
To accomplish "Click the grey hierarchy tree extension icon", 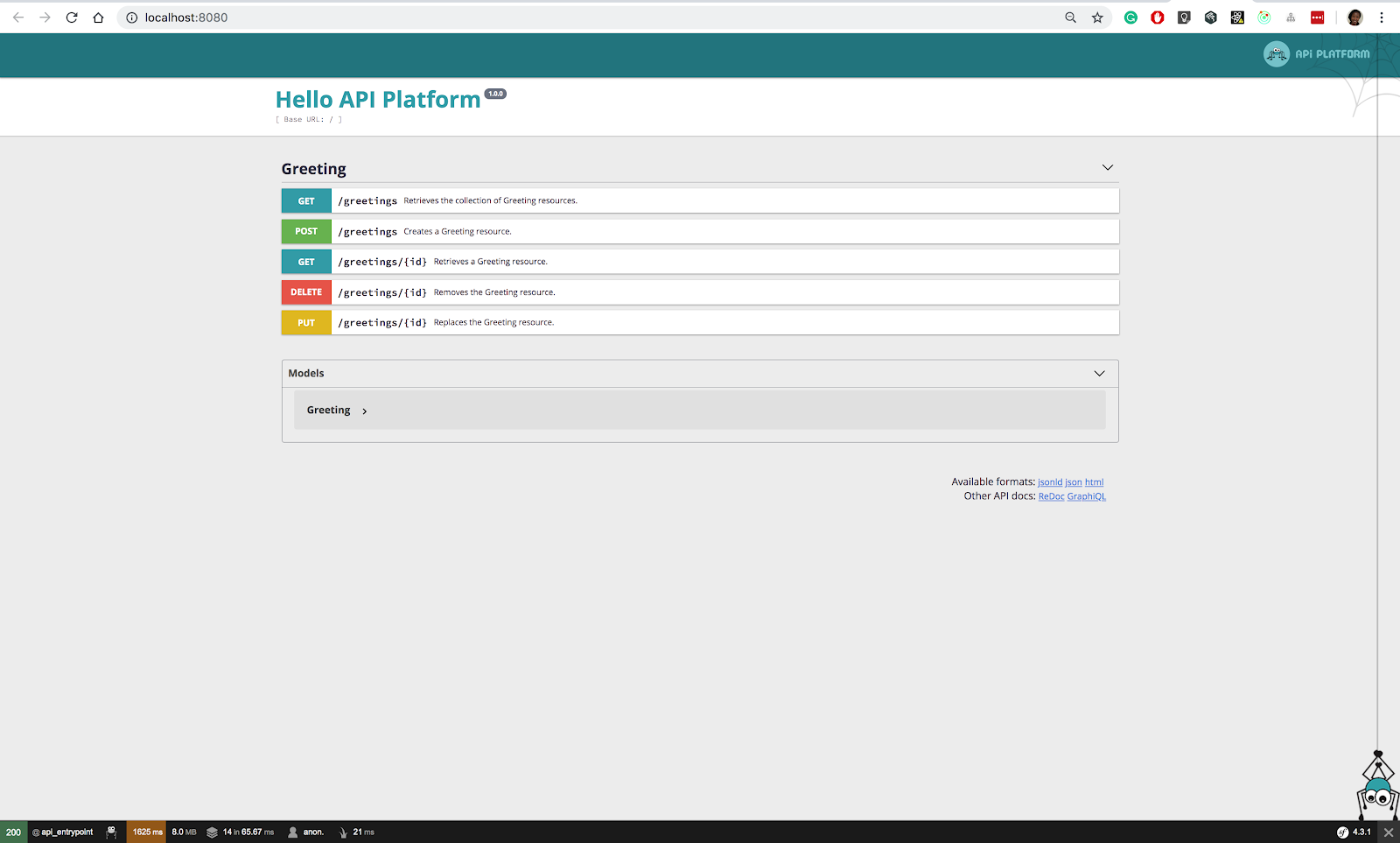I will (x=1291, y=18).
